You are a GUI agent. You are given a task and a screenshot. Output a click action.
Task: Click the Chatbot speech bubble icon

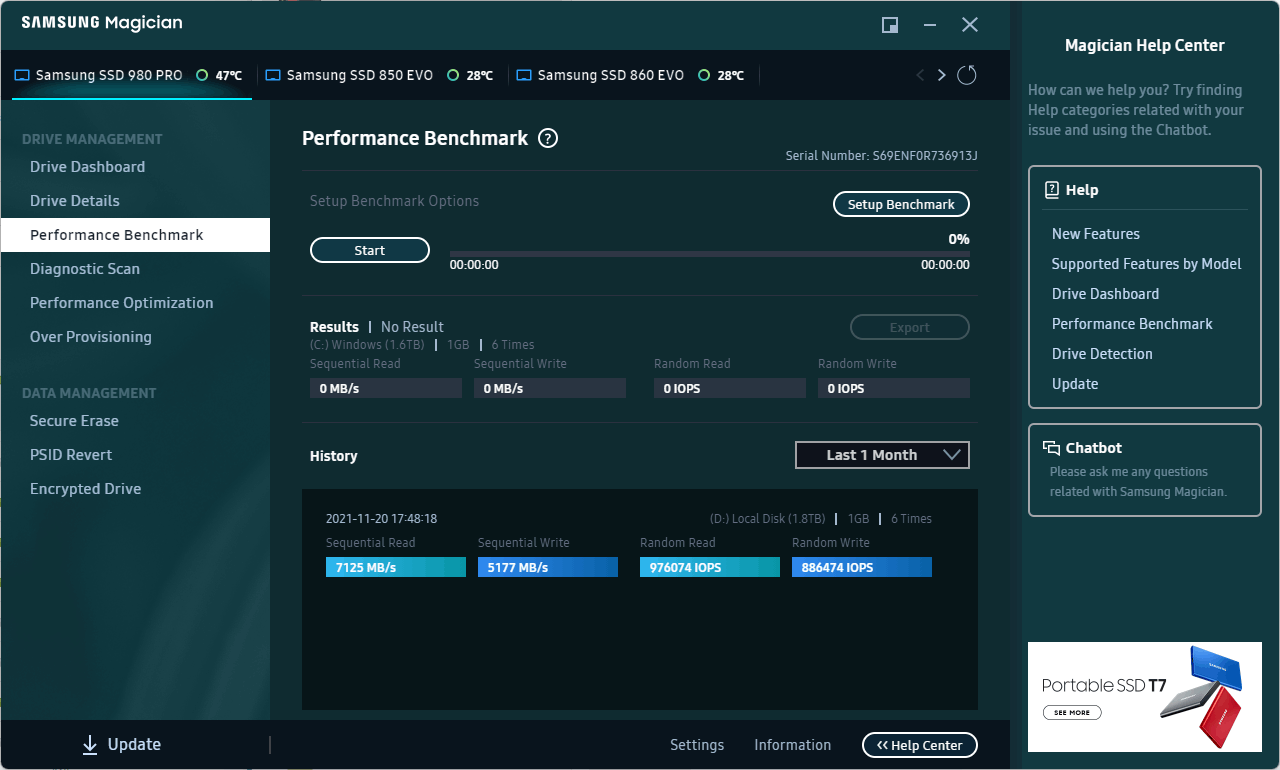tap(1051, 448)
